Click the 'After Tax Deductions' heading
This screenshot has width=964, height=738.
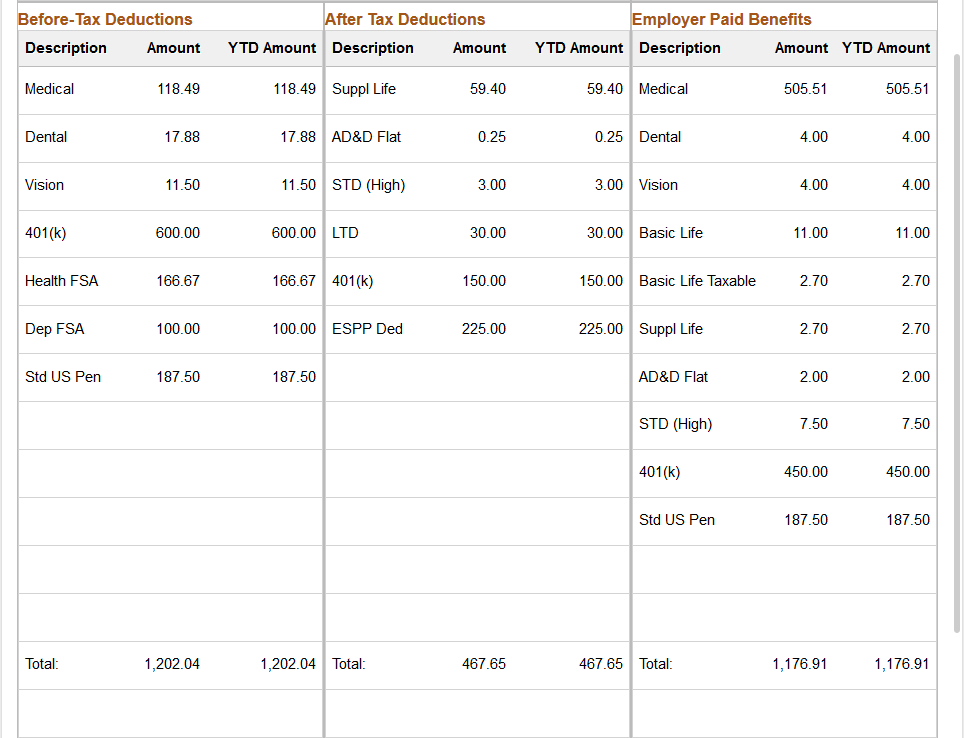[405, 19]
